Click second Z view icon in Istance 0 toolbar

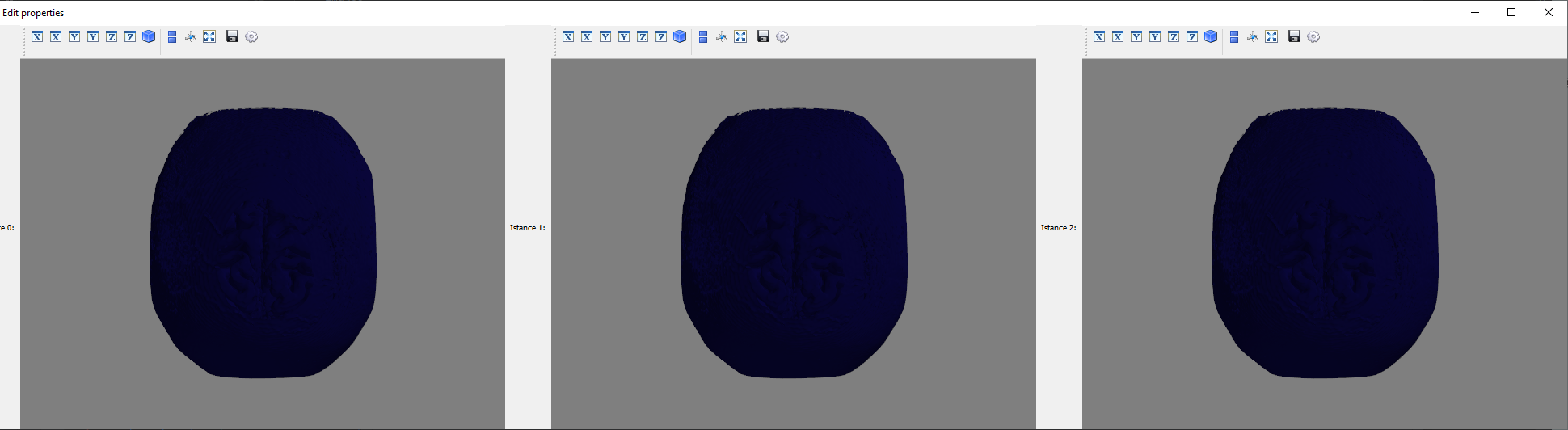[x=130, y=36]
